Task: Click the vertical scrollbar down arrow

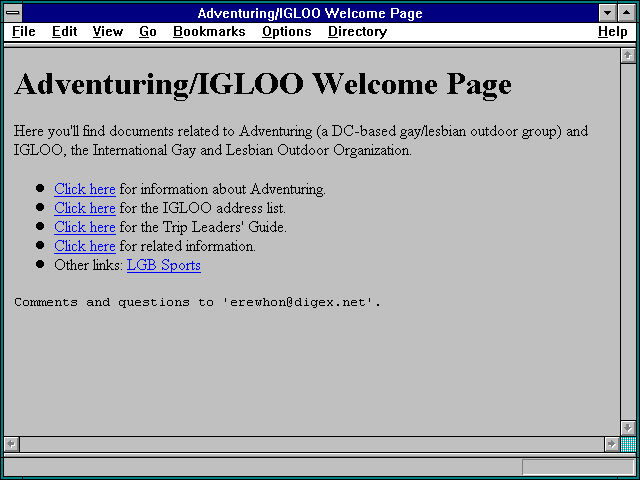Action: pyautogui.click(x=628, y=428)
